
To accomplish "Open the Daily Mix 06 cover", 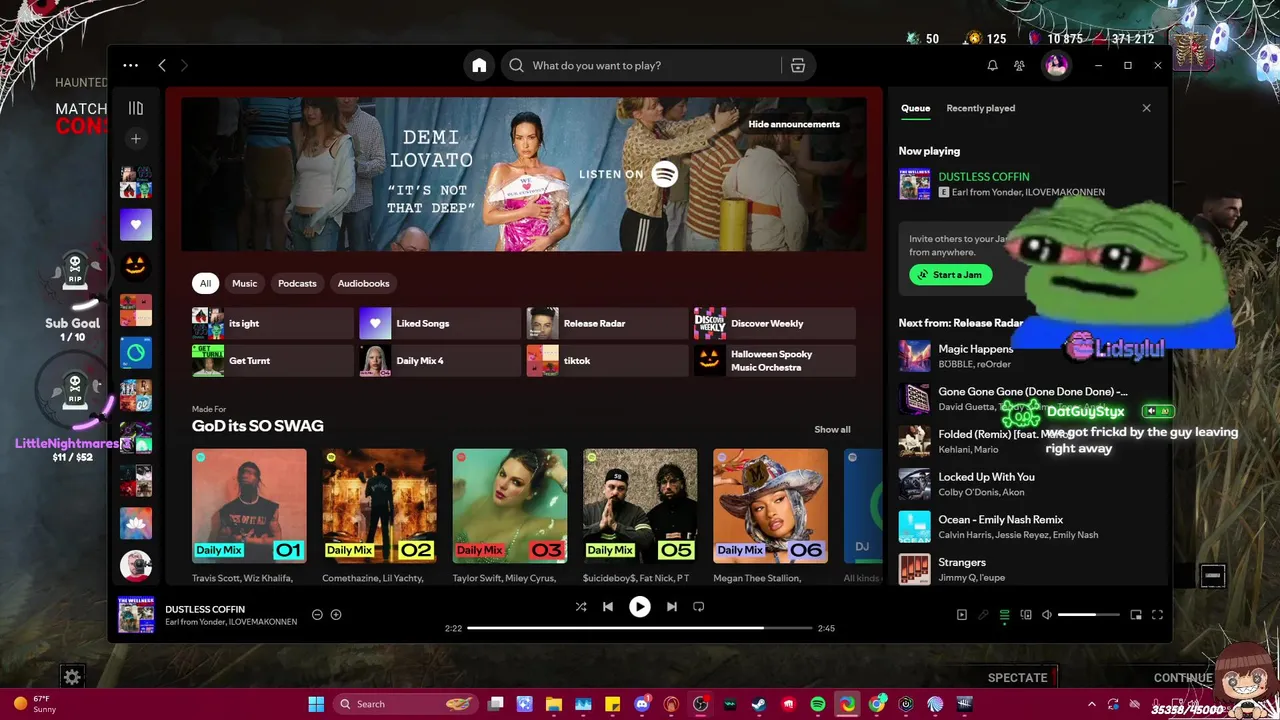I will click(x=770, y=505).
